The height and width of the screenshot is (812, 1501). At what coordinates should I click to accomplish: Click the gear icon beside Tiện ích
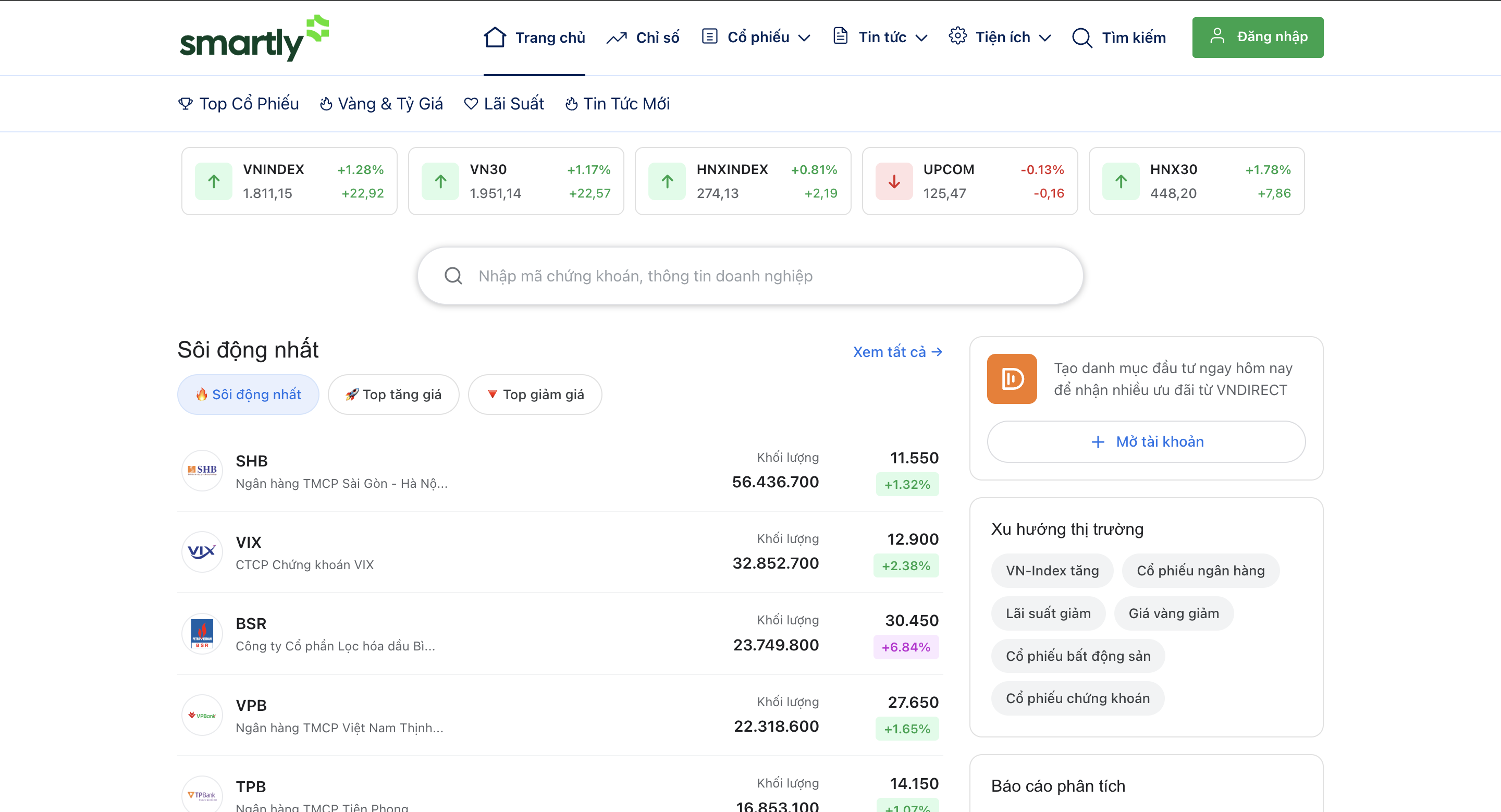point(957,36)
